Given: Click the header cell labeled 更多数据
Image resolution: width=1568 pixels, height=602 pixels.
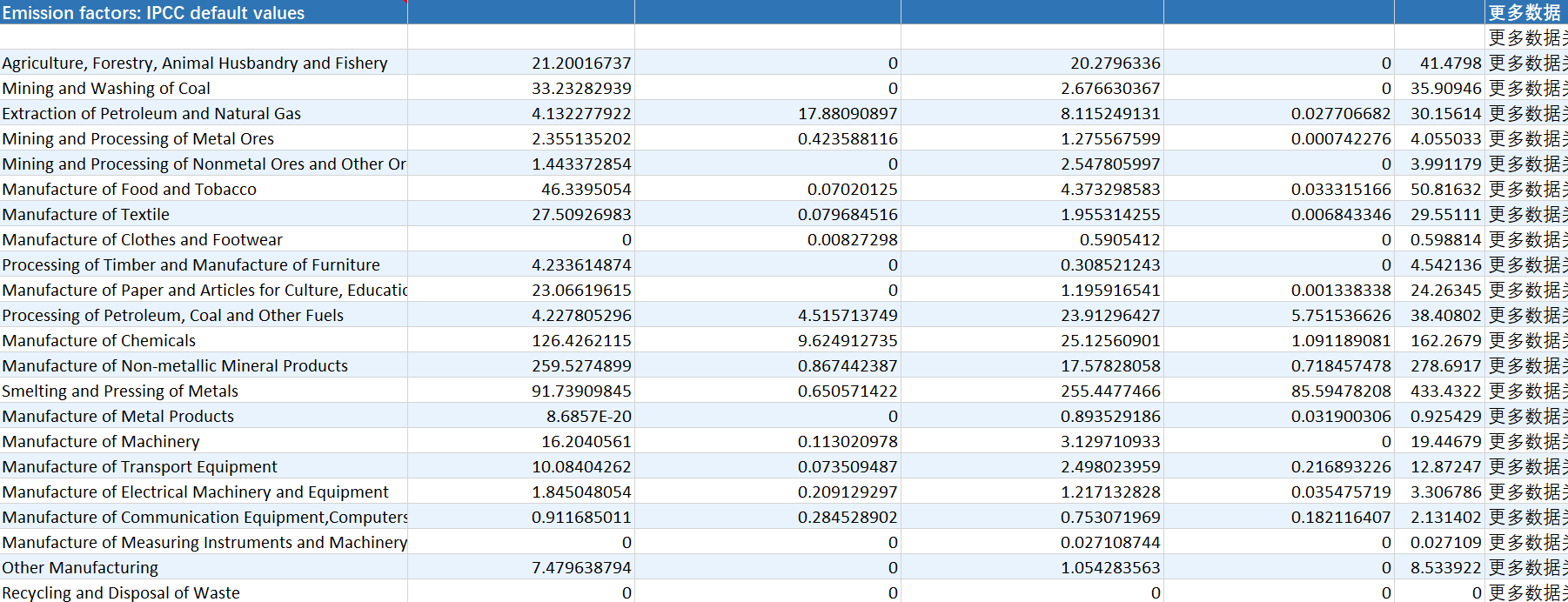Looking at the screenshot, I should pyautogui.click(x=1526, y=12).
